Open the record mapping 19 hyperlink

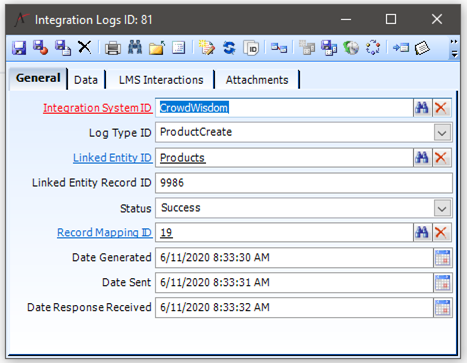166,232
